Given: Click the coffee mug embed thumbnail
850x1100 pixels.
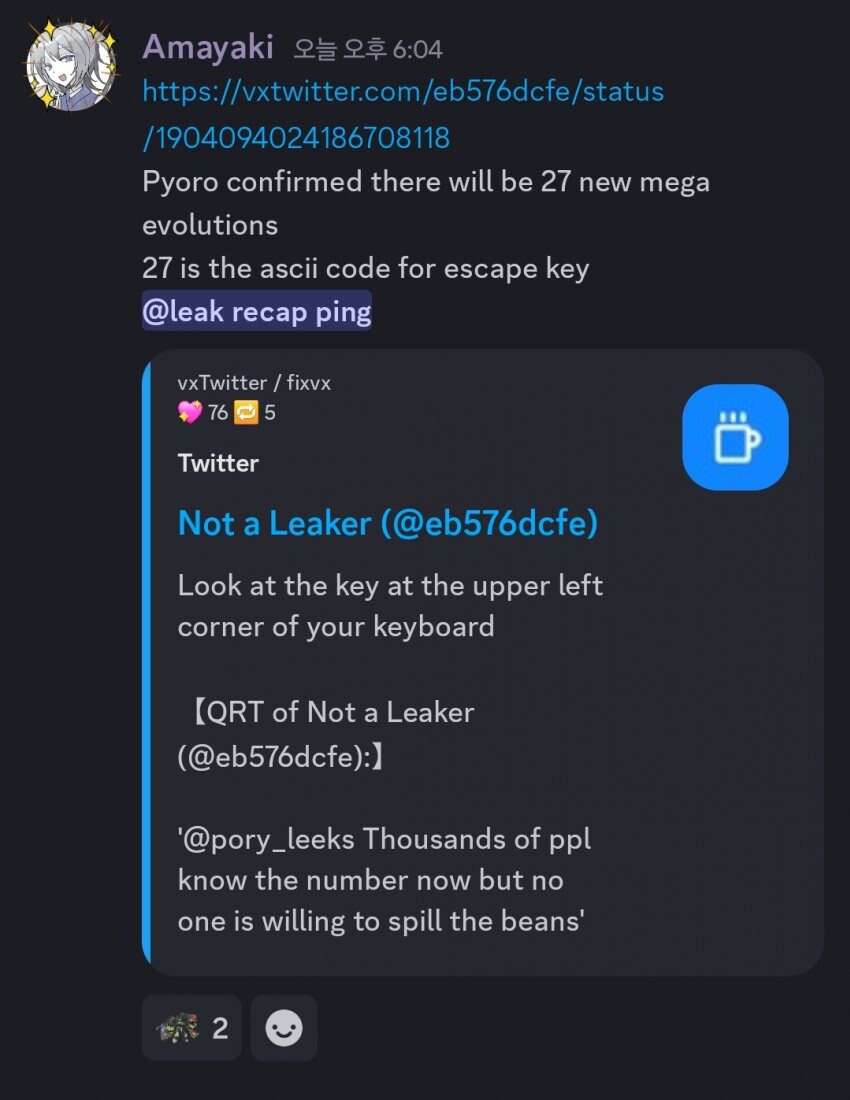Looking at the screenshot, I should click(735, 437).
